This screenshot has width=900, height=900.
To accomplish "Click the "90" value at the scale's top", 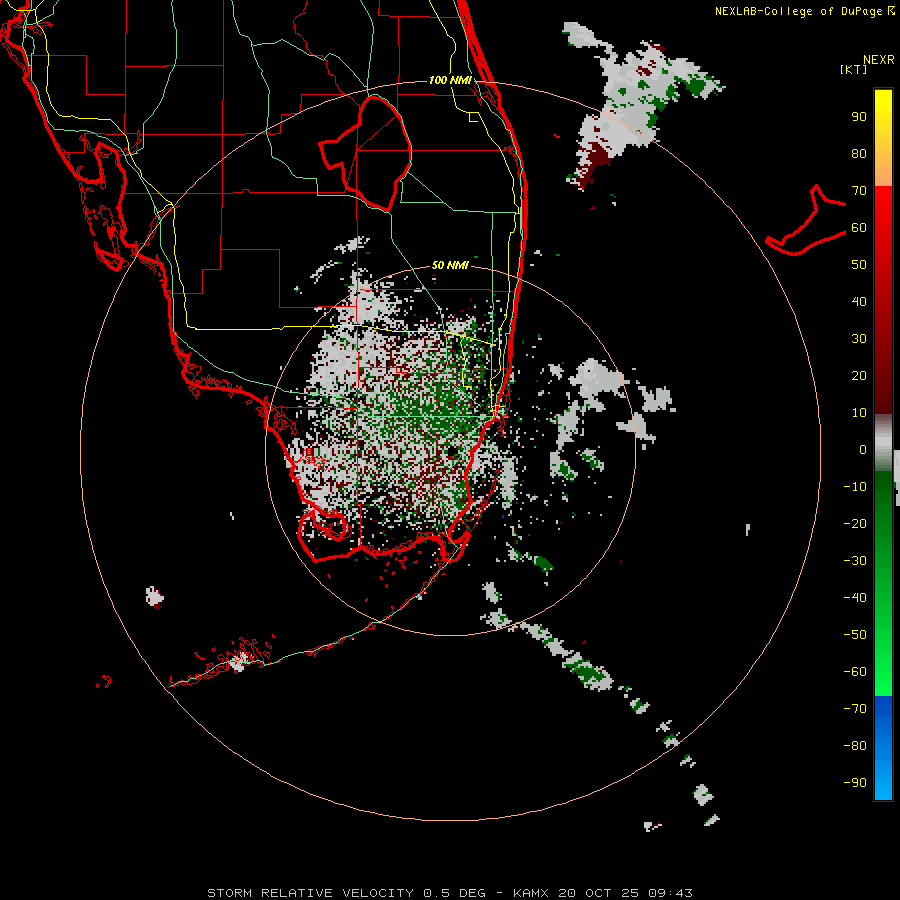I will click(859, 117).
